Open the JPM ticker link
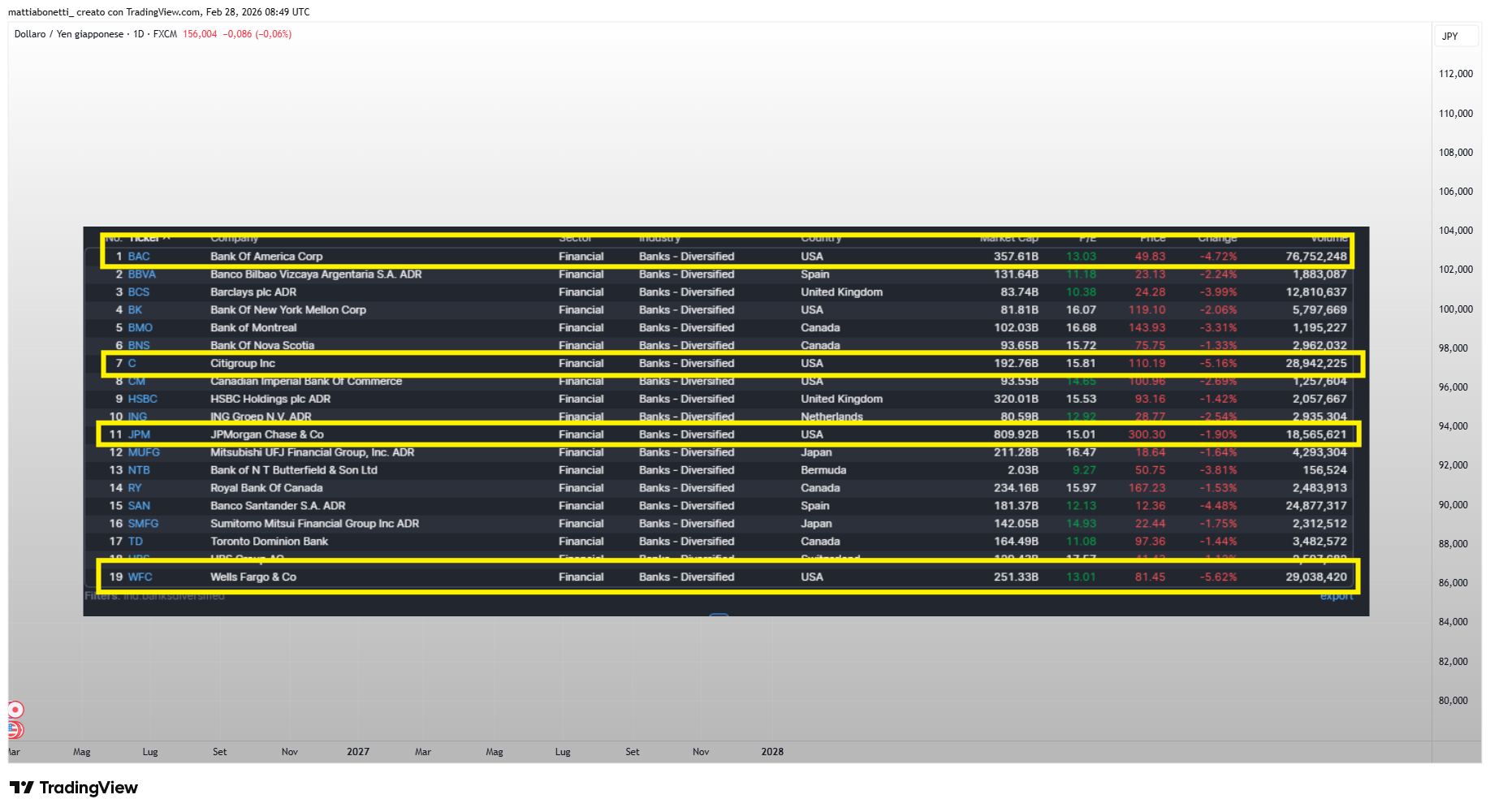Image resolution: width=1490 pixels, height=812 pixels. (x=139, y=435)
